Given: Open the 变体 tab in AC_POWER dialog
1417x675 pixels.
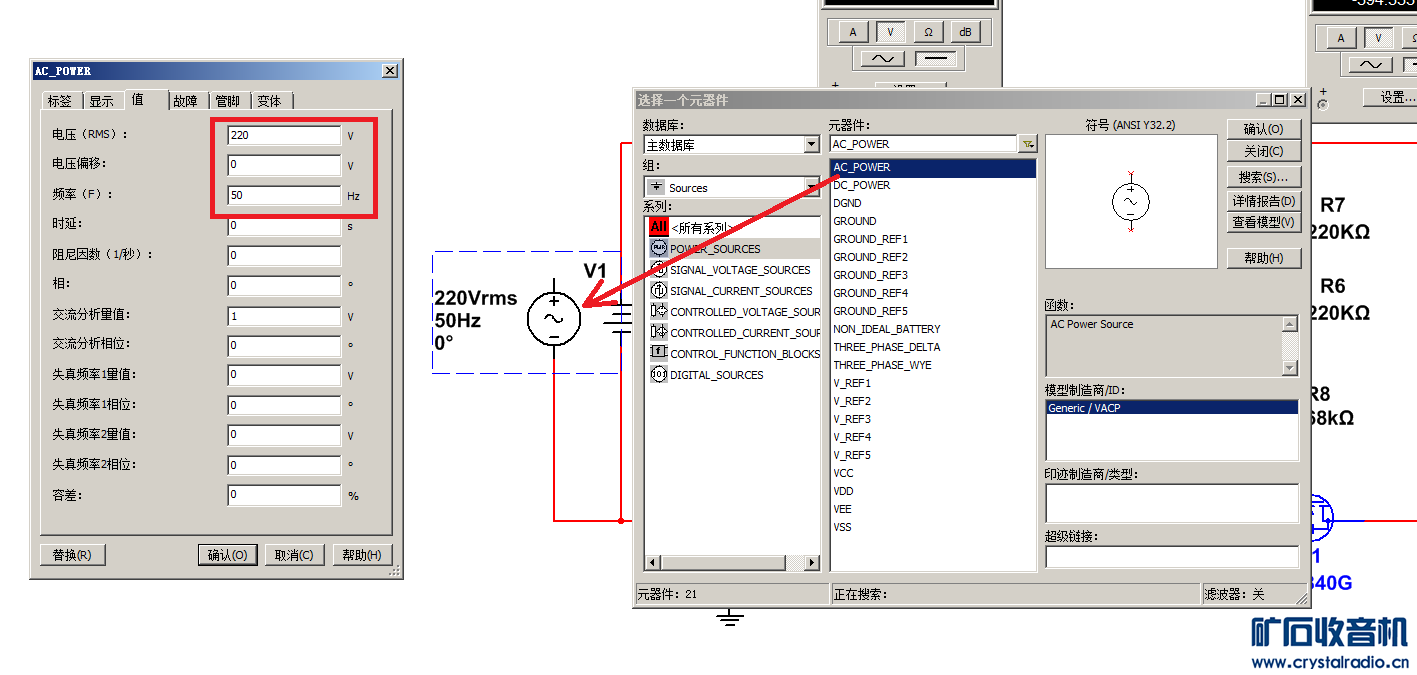Looking at the screenshot, I should pyautogui.click(x=270, y=101).
